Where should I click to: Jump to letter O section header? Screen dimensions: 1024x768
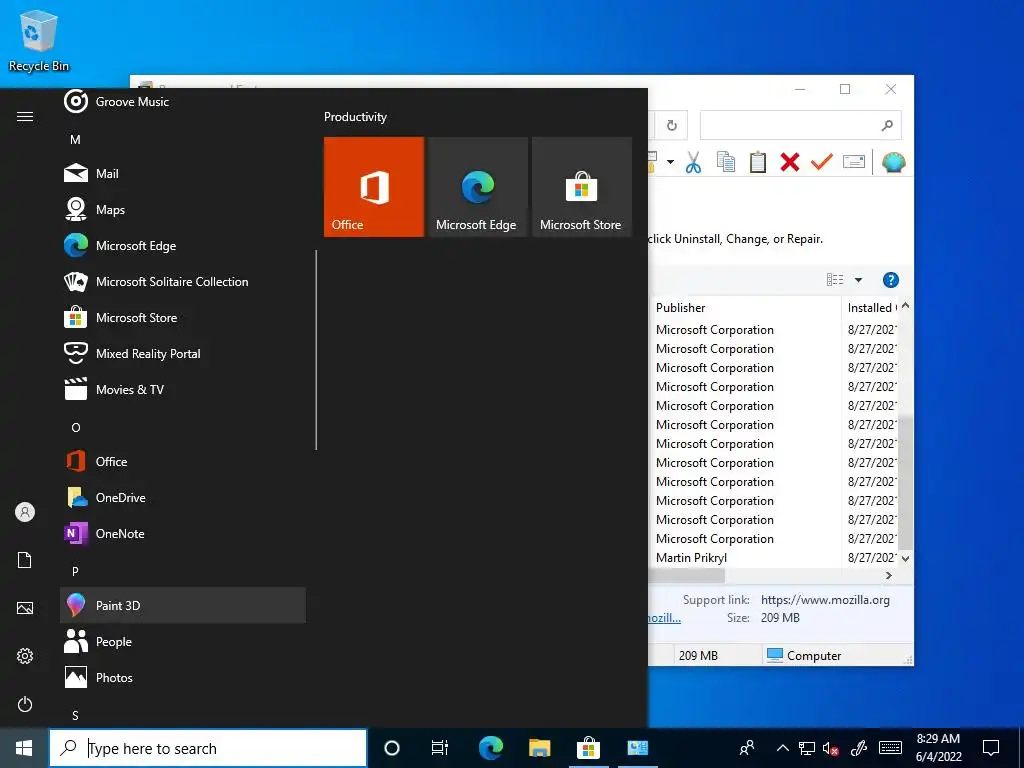(76, 427)
